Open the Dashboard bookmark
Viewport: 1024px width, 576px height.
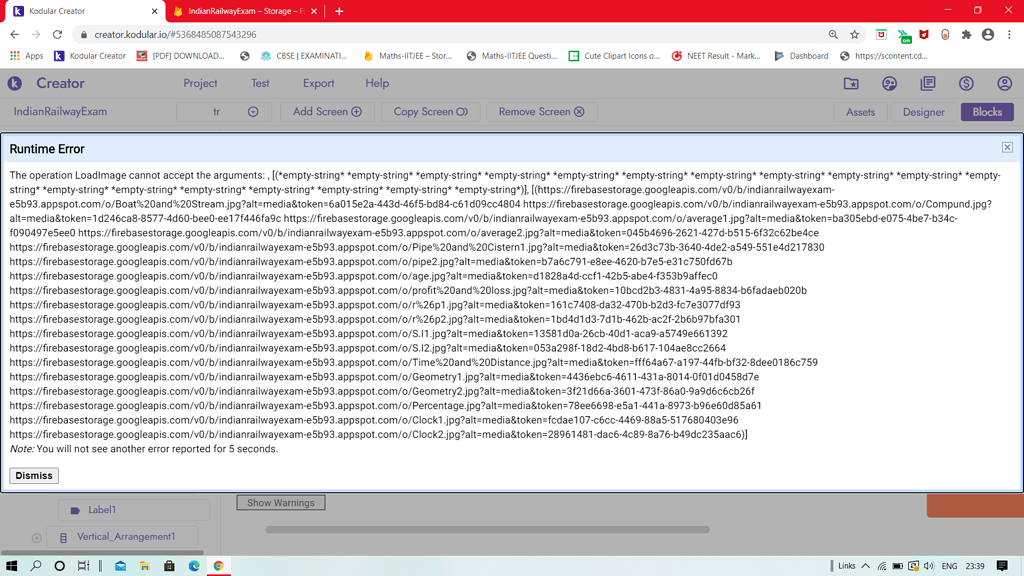[x=801, y=56]
